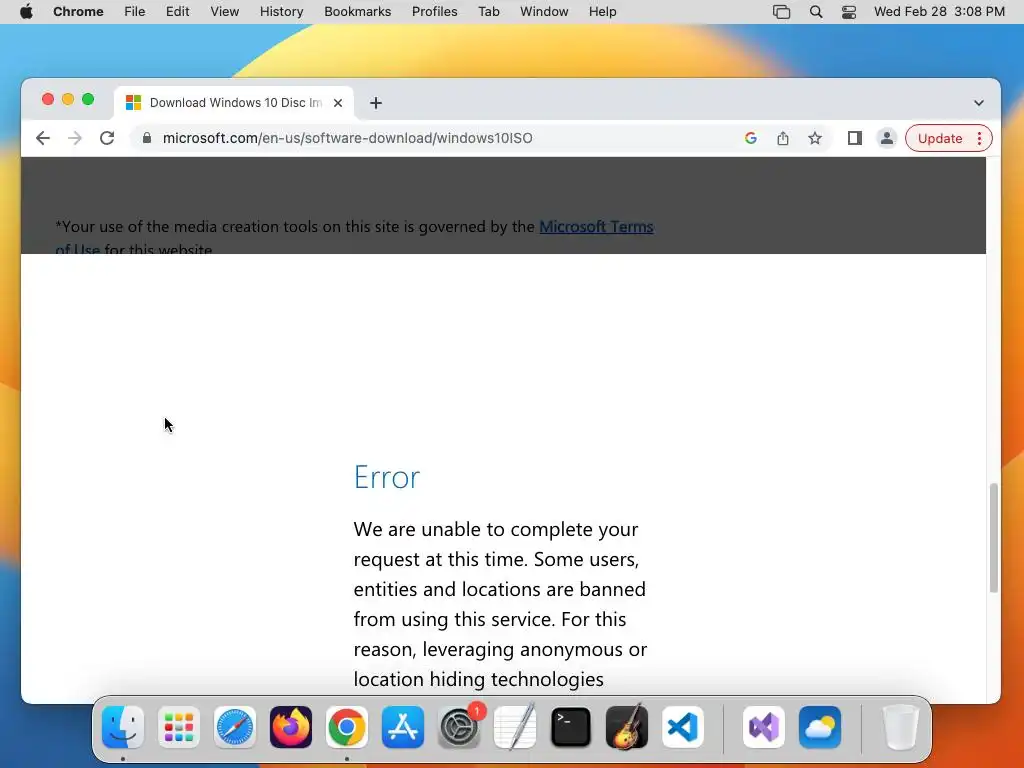Share this page using the share icon
Image resolution: width=1024 pixels, height=768 pixels.
pos(782,138)
